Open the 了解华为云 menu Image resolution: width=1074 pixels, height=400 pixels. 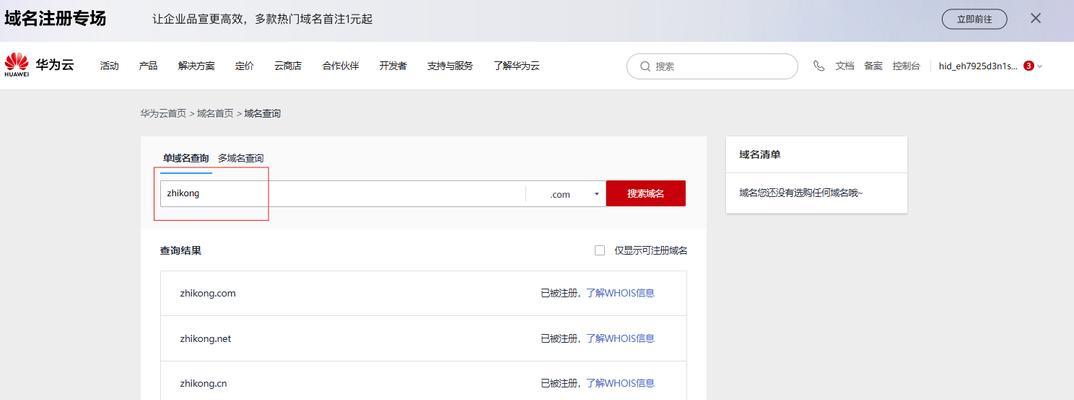[x=516, y=66]
